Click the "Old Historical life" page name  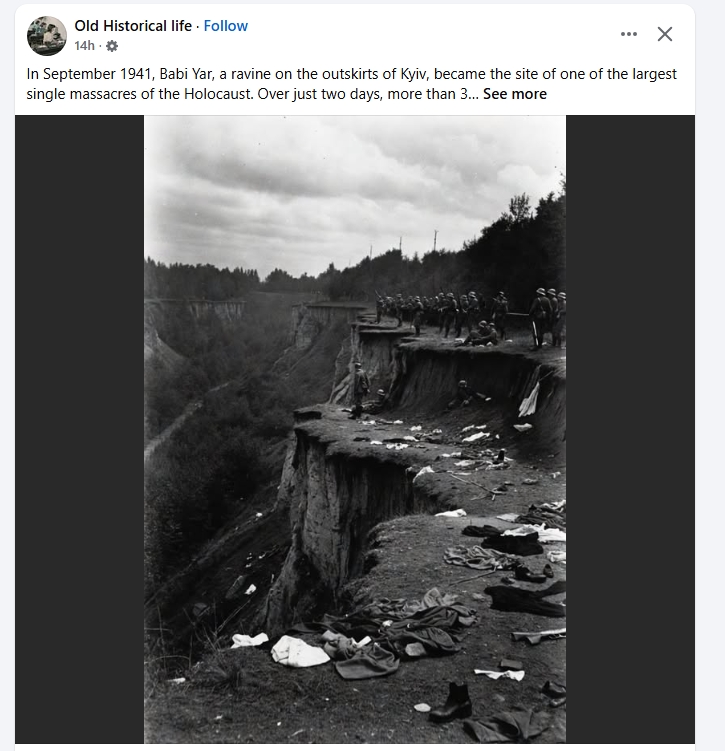click(x=133, y=26)
